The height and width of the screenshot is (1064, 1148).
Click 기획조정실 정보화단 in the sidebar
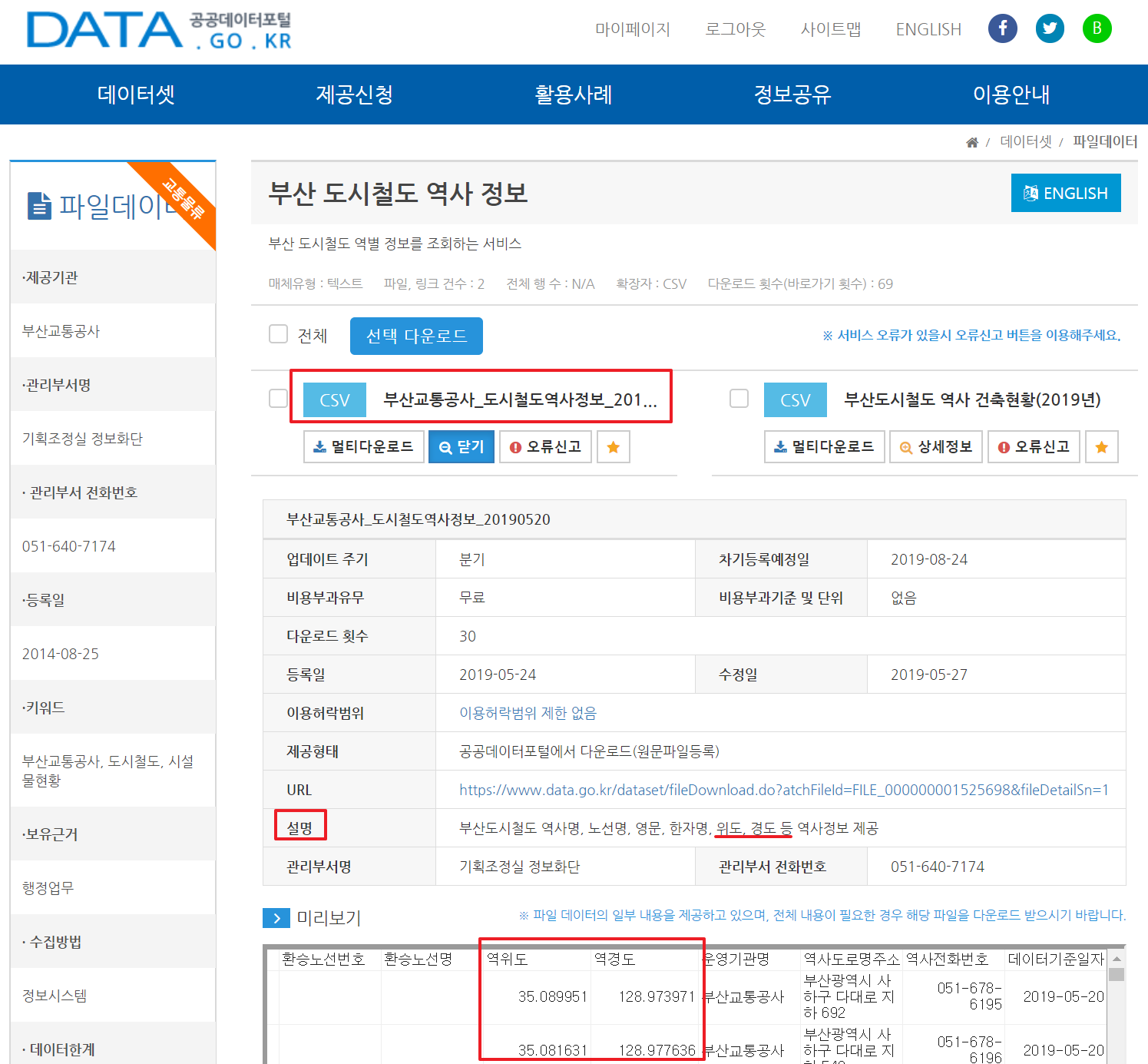click(x=82, y=439)
